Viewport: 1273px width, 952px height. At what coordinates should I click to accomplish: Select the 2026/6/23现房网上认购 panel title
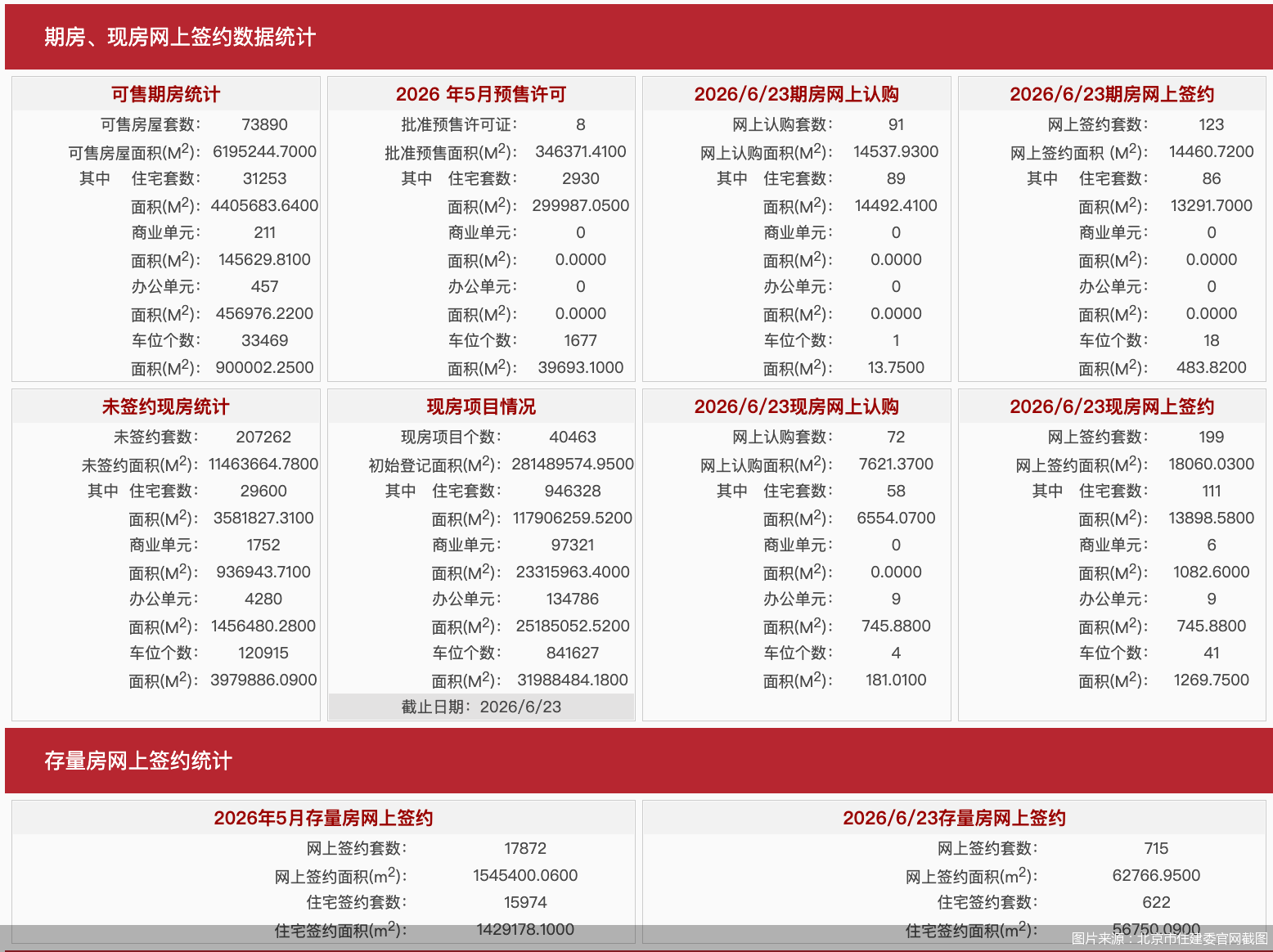pos(797,406)
